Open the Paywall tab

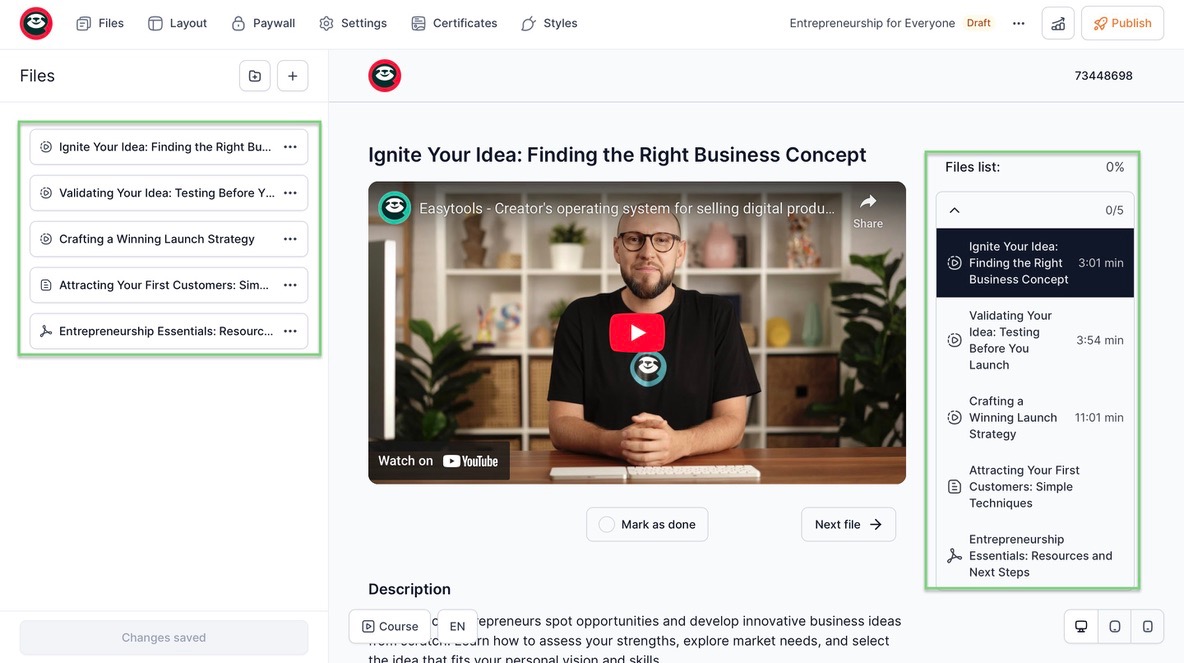click(x=263, y=23)
